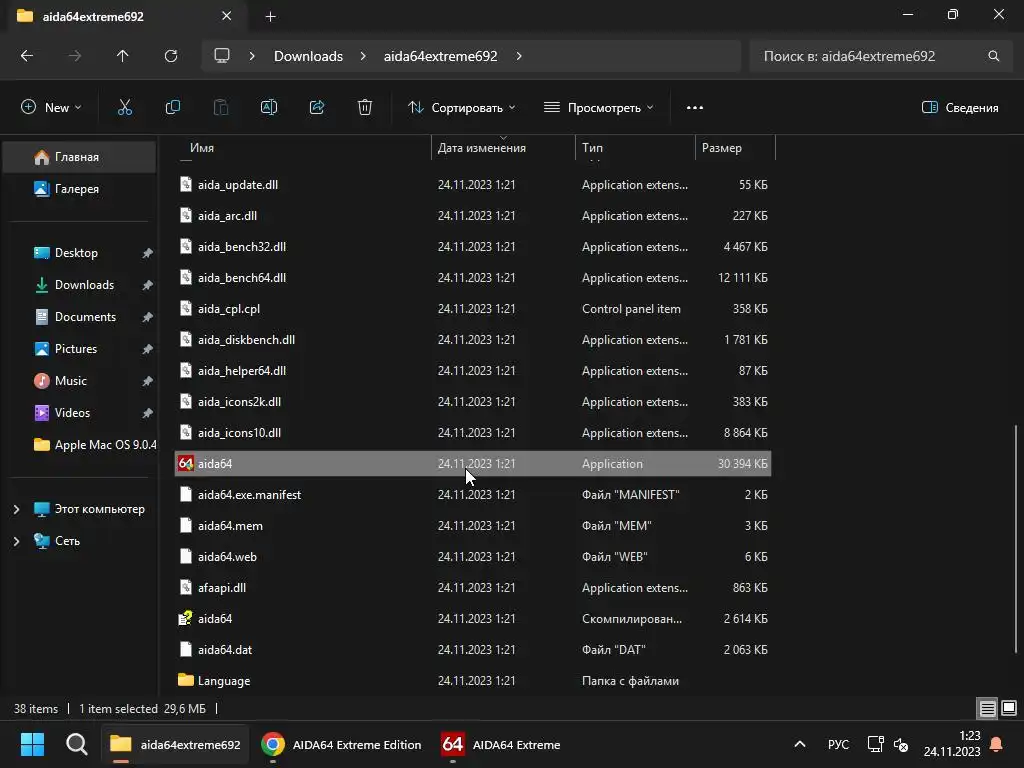Go back with the left arrow
The height and width of the screenshot is (768, 1024).
[27, 56]
